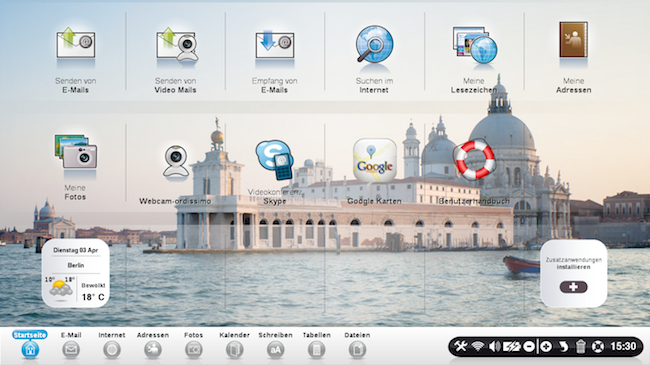Switch to Tabellen tab
The image size is (650, 365).
click(x=316, y=345)
